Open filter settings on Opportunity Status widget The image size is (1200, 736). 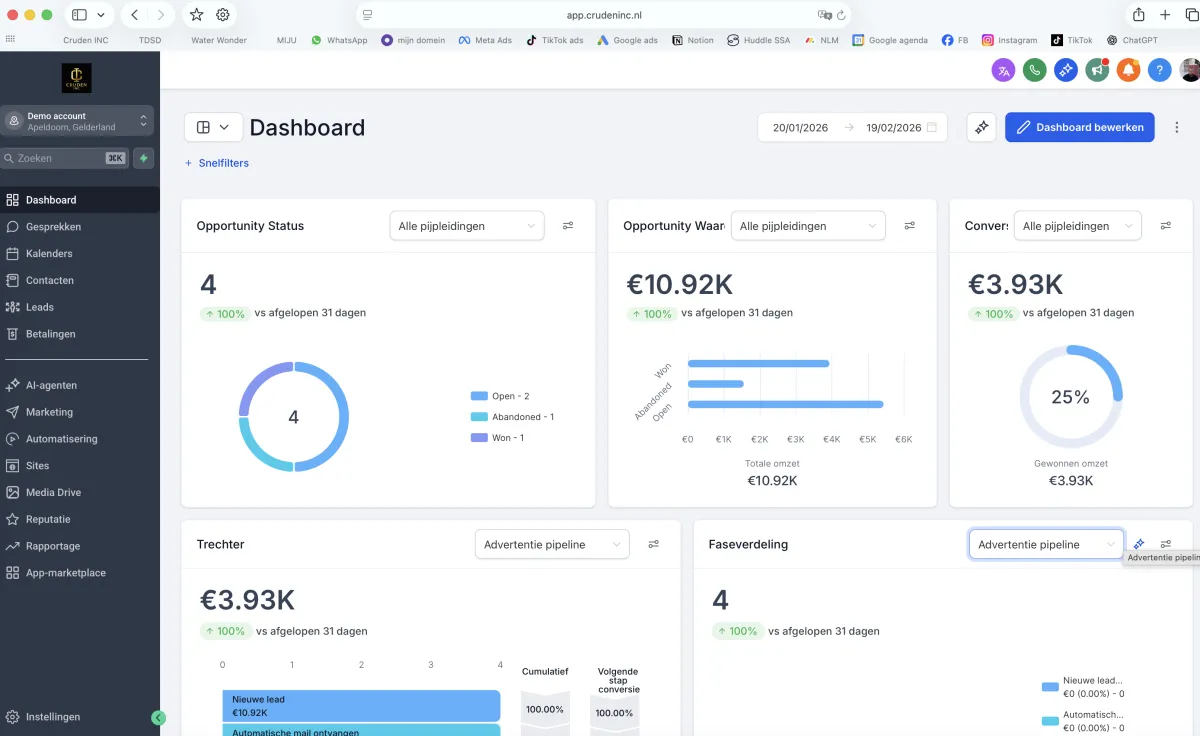[568, 226]
